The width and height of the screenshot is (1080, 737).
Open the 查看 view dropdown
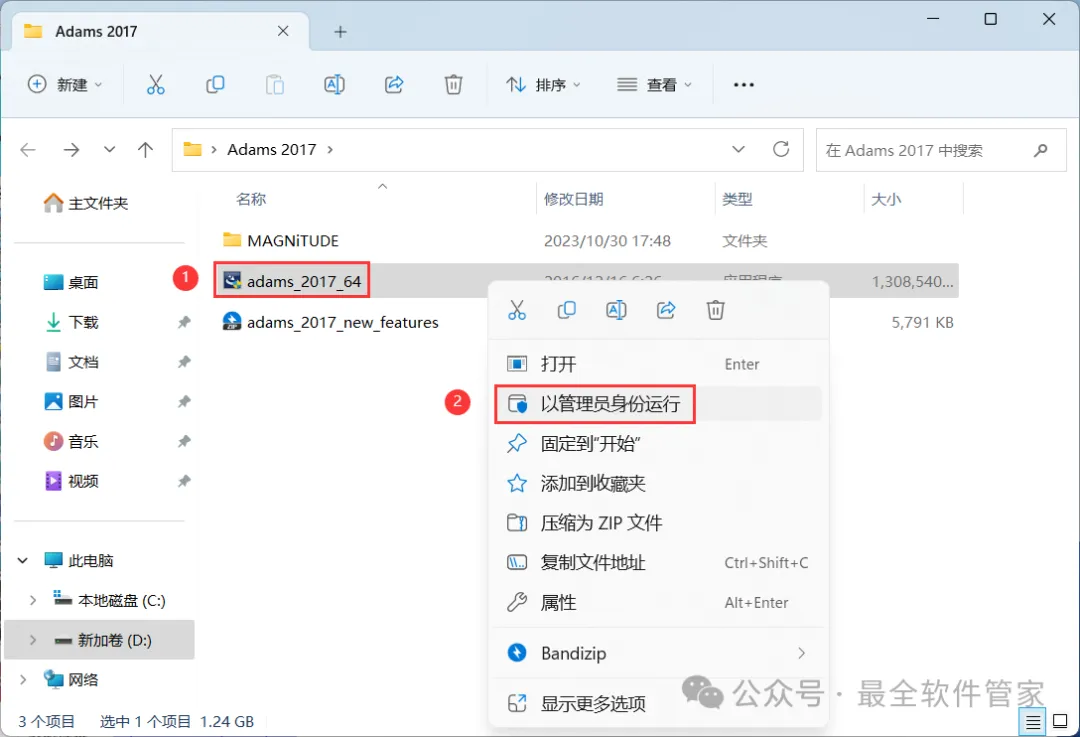pyautogui.click(x=654, y=85)
